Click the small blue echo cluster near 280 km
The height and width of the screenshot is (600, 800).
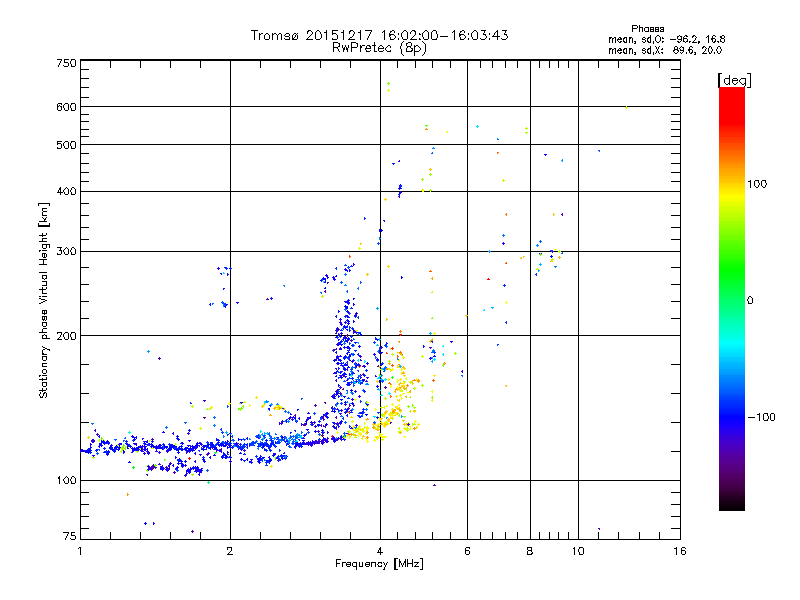(x=224, y=270)
